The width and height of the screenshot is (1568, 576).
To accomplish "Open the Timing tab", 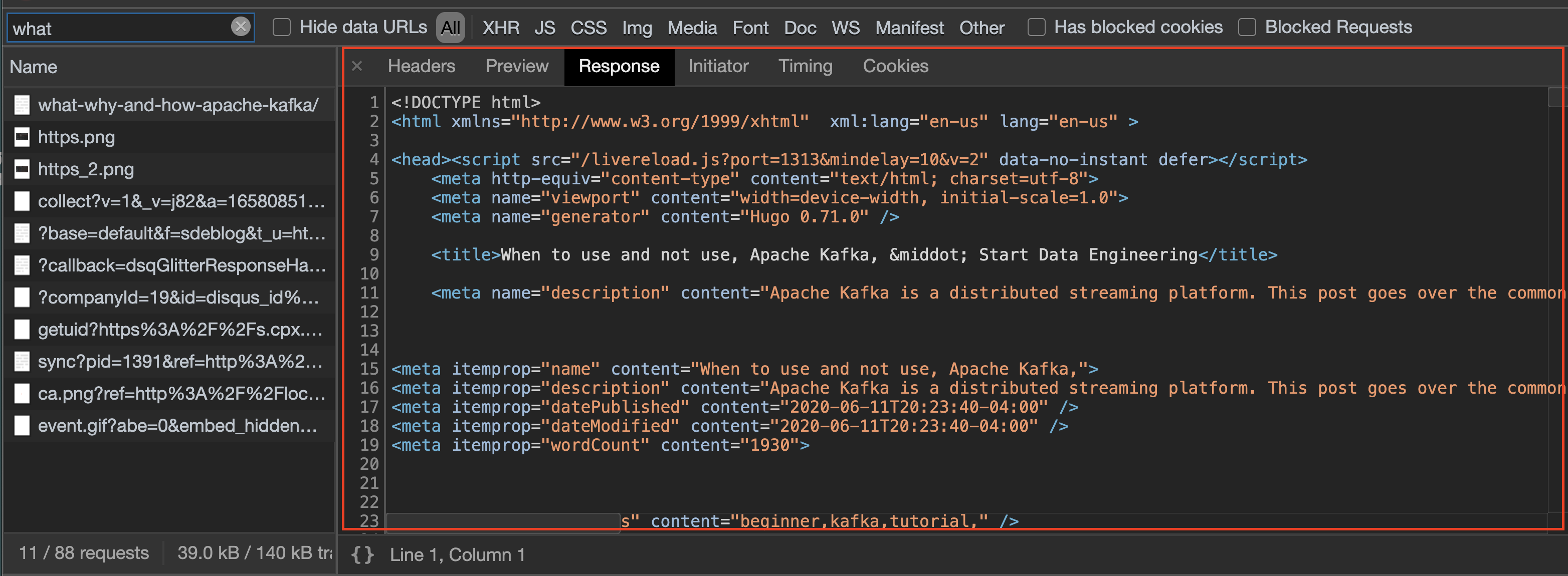I will coord(805,66).
